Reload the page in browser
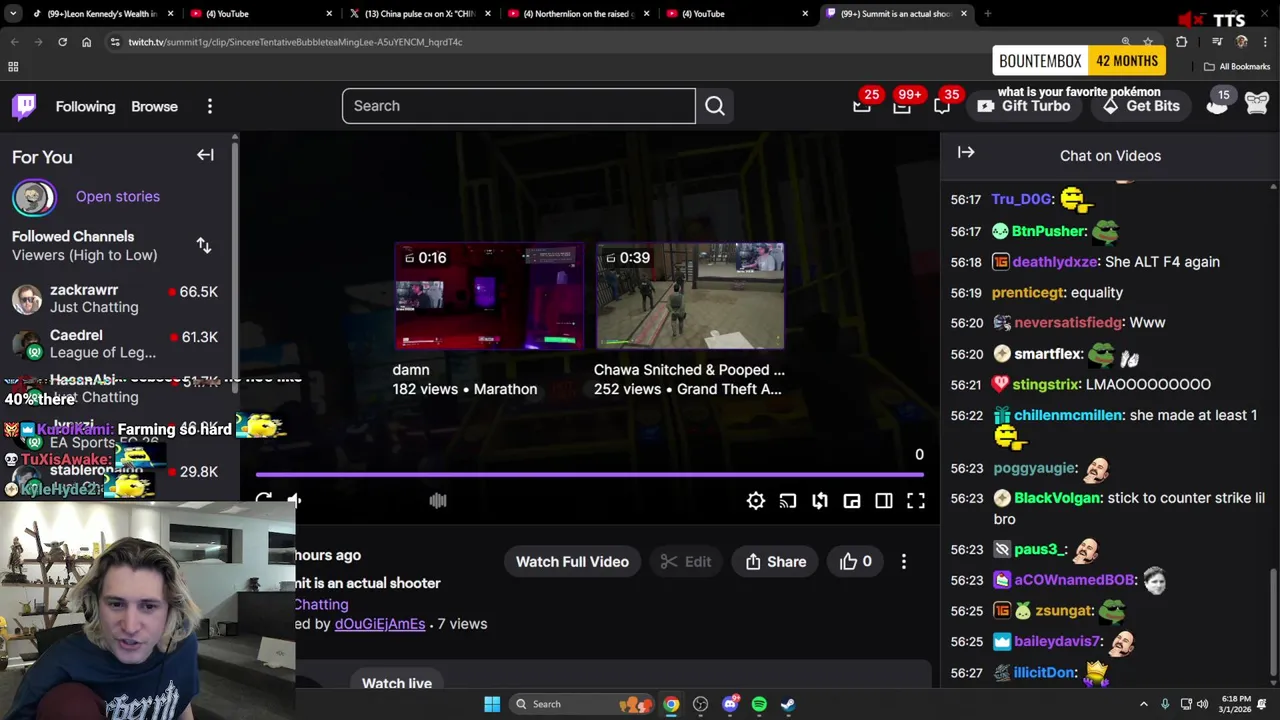Screen dimensions: 1280x720 point(62,42)
